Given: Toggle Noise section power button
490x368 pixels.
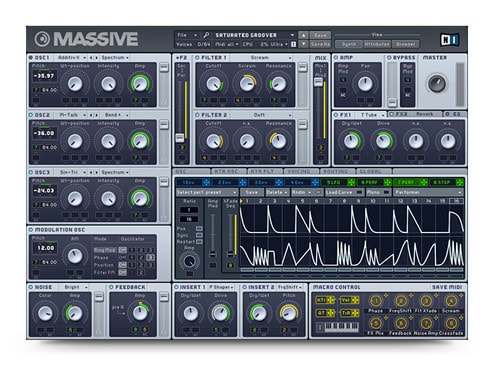Looking at the screenshot, I should pos(31,287).
